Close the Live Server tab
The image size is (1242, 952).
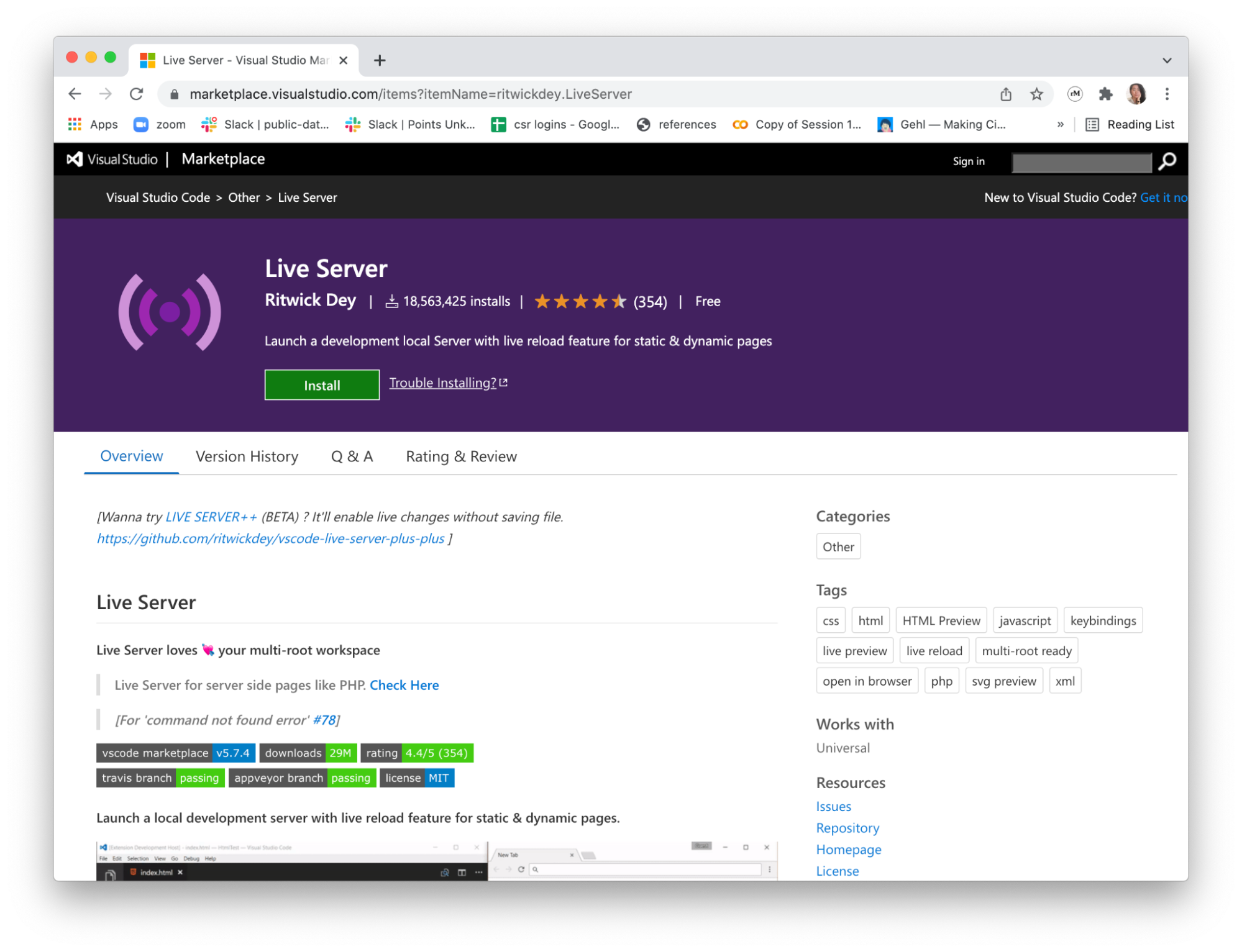coord(343,60)
